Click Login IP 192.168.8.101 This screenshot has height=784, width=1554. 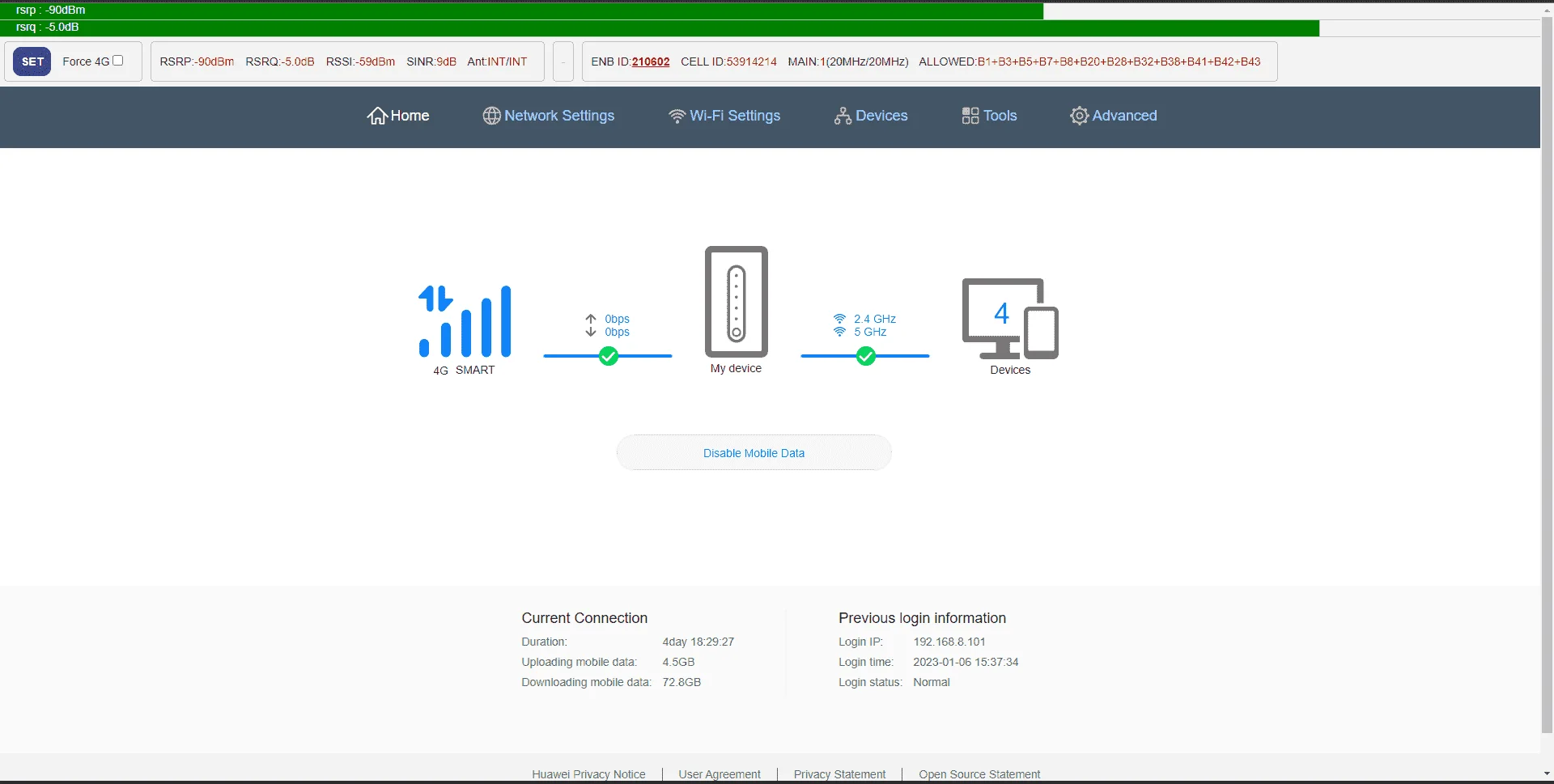point(949,642)
